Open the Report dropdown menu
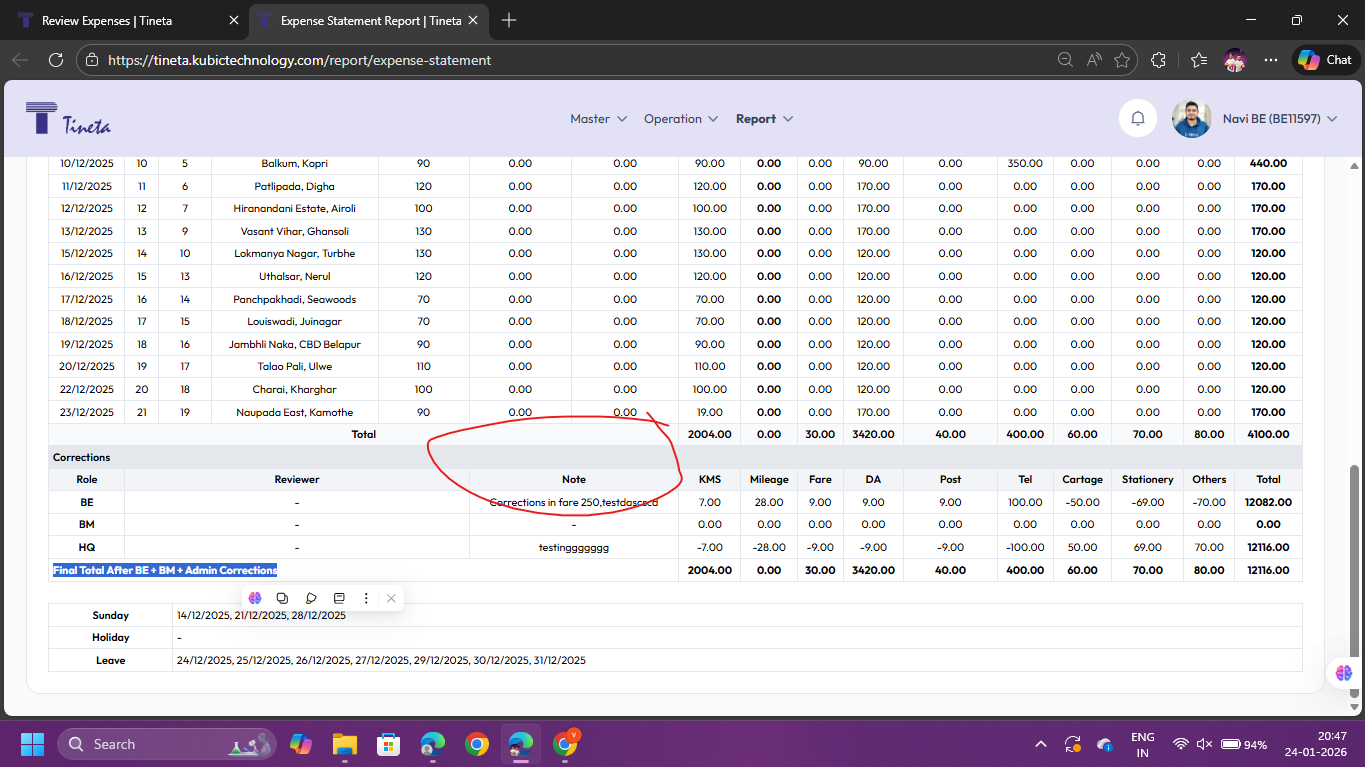Viewport: 1365px width, 767px height. [x=764, y=119]
